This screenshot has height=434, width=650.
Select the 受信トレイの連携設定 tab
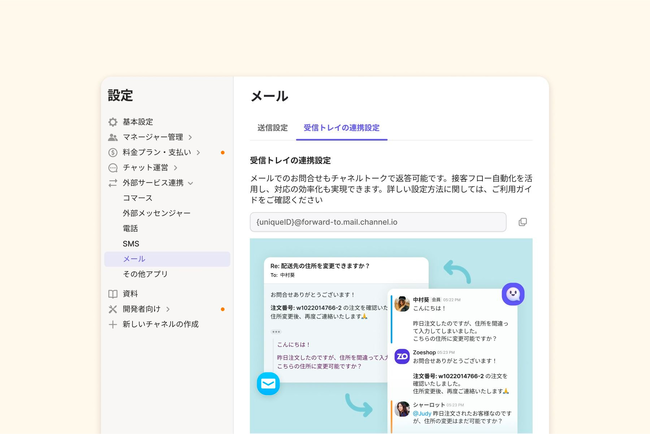click(x=342, y=128)
